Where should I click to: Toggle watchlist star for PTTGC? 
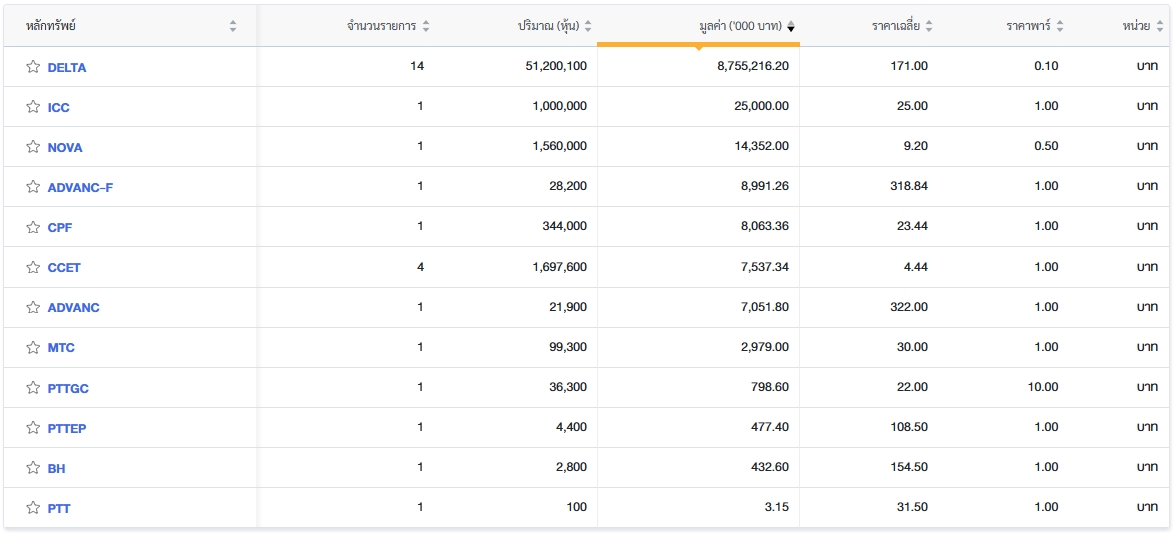click(x=33, y=388)
